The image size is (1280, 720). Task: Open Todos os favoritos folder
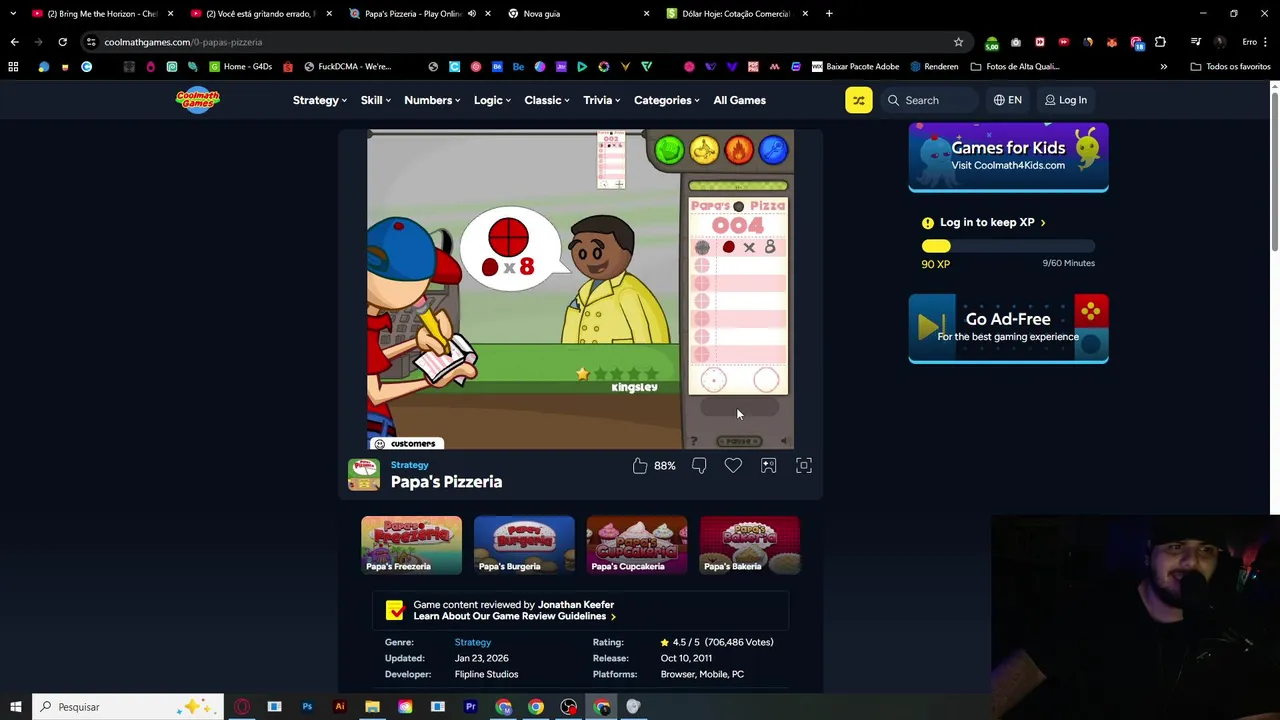click(x=1230, y=67)
